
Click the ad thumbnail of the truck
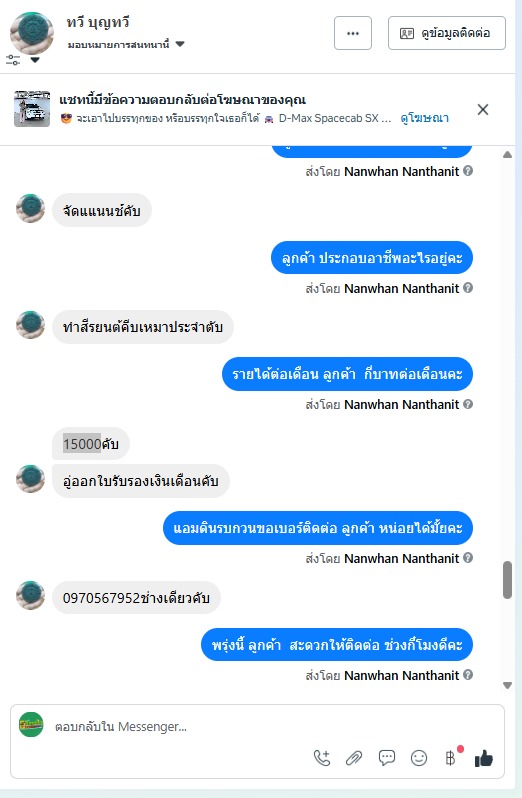pos(32,109)
